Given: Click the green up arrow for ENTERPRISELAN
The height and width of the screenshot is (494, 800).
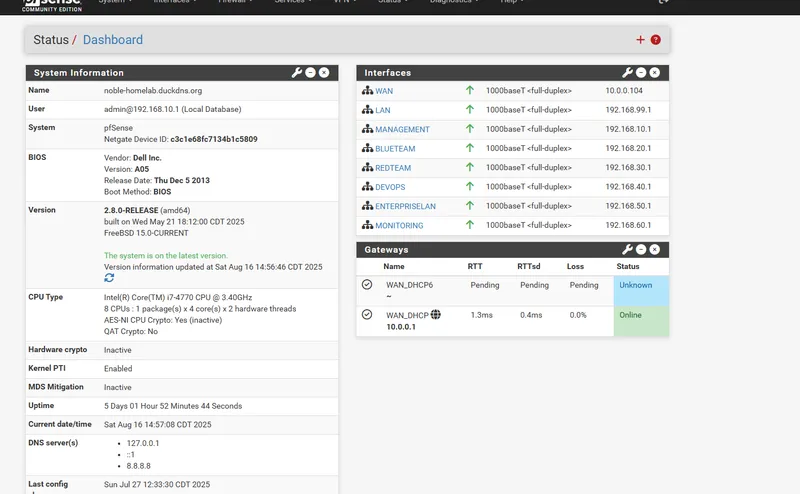Looking at the screenshot, I should 470,206.
